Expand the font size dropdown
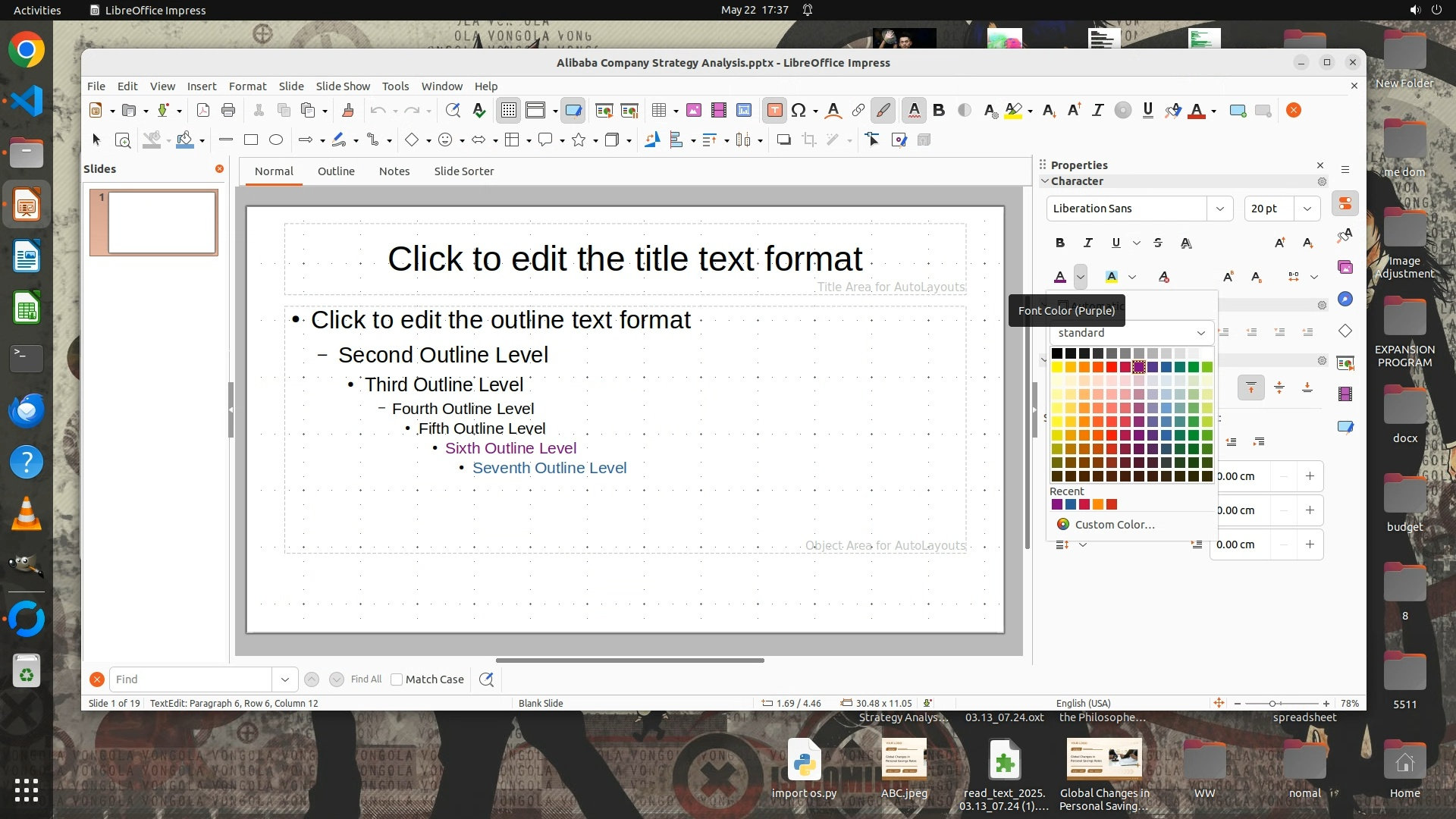Viewport: 1456px width, 819px height. (x=1307, y=209)
